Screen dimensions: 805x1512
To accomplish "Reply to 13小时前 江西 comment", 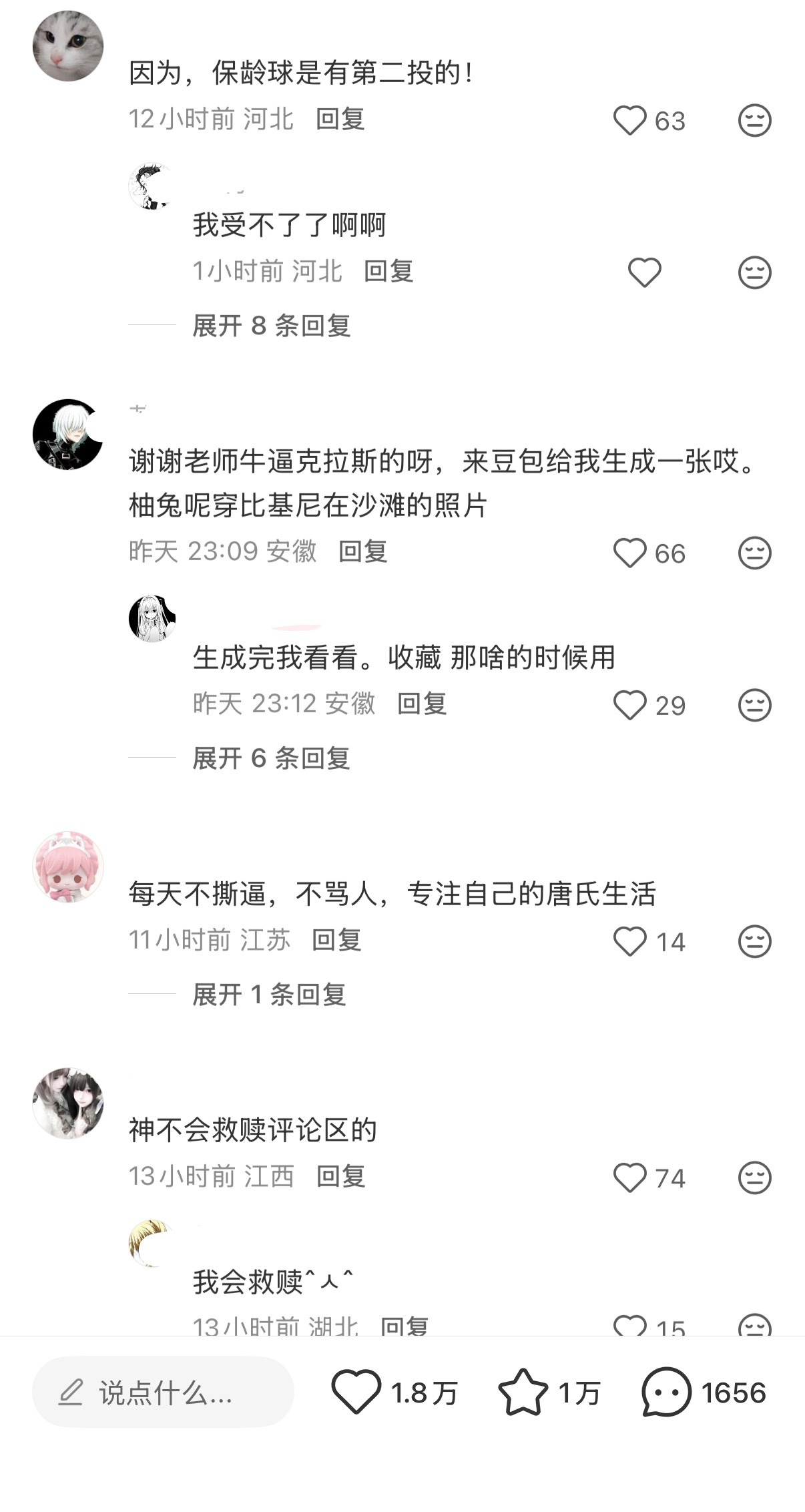I will (341, 1176).
